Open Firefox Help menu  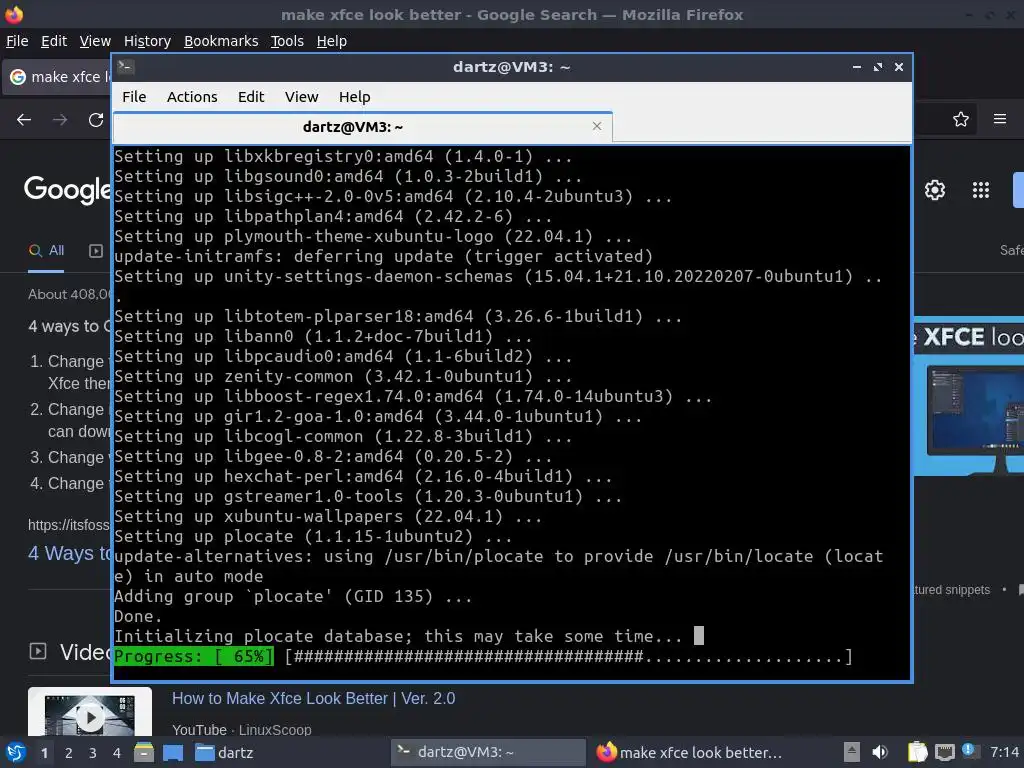coord(332,41)
